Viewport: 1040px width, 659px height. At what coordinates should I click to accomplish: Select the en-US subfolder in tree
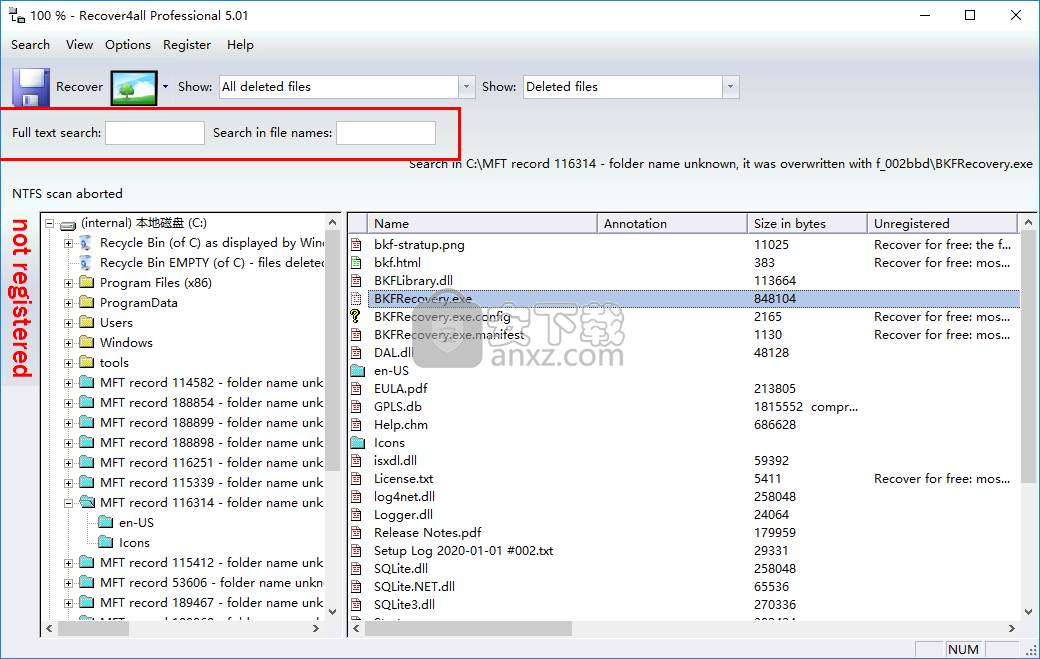(136, 522)
